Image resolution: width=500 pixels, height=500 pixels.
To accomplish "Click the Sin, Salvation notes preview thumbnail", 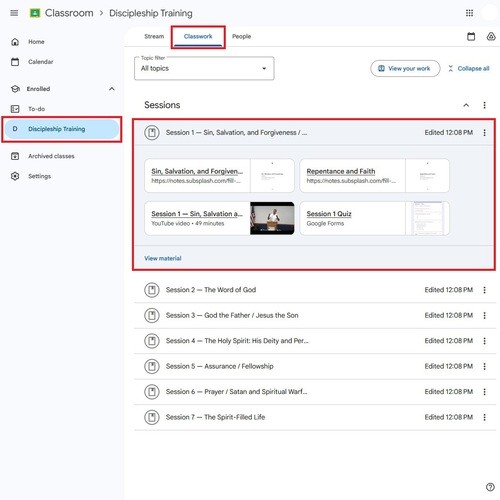I will (x=272, y=176).
